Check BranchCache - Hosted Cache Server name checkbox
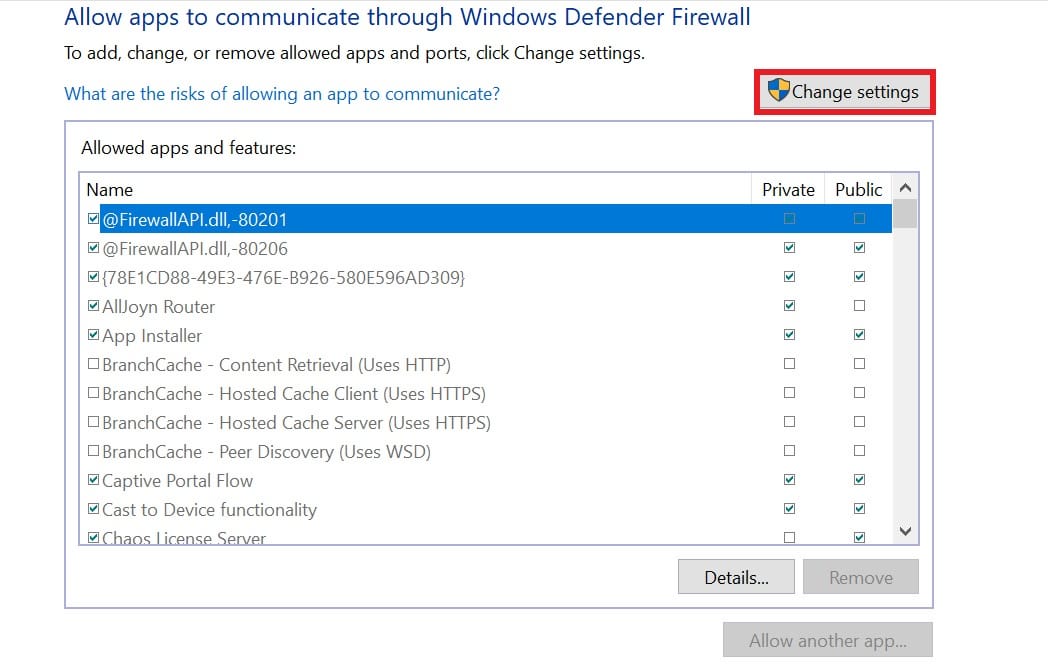Image resolution: width=1048 pixels, height=669 pixels. coord(94,422)
